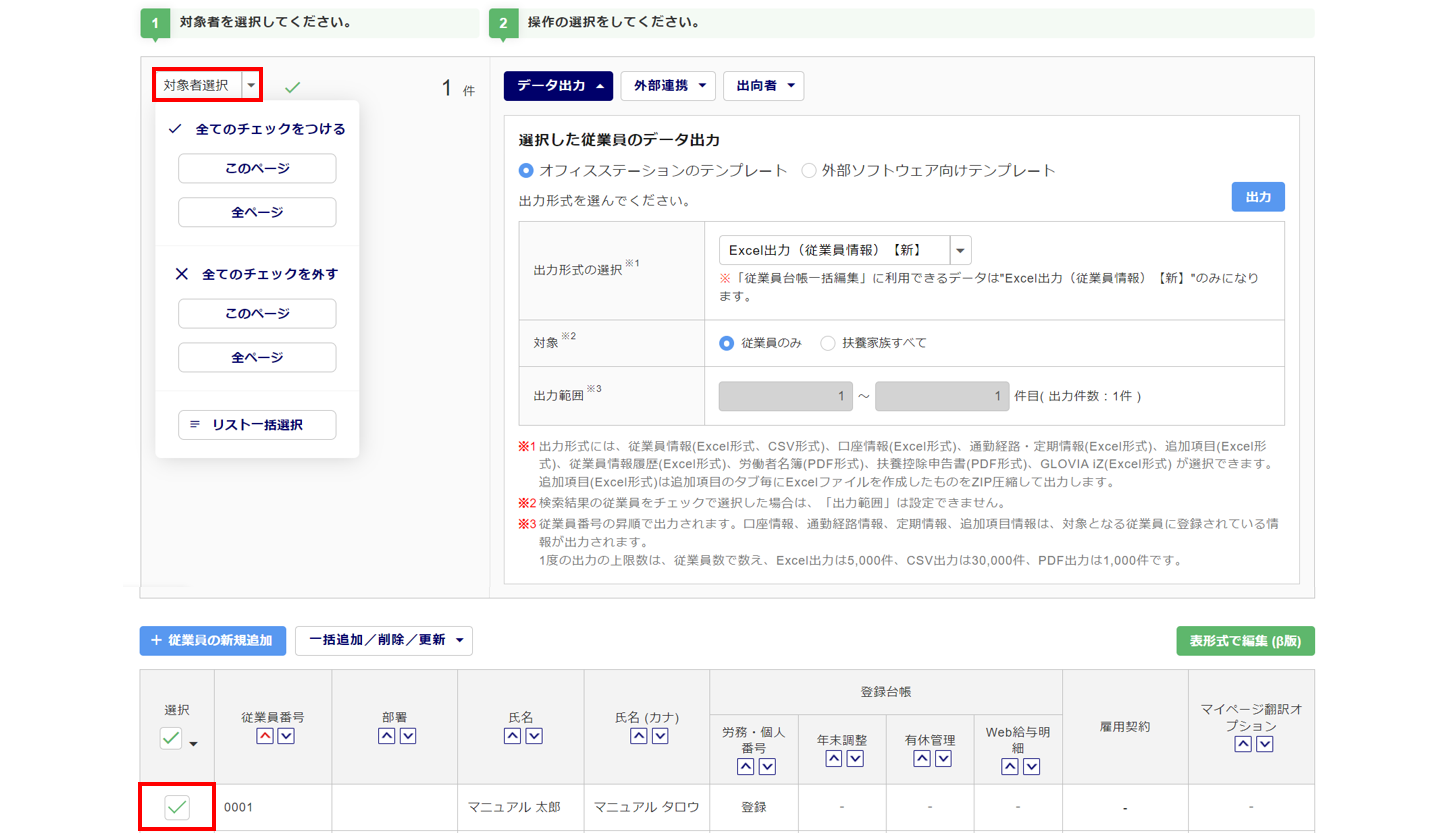
Task: Click the kana name マニュアル タロウ
Action: click(x=646, y=806)
